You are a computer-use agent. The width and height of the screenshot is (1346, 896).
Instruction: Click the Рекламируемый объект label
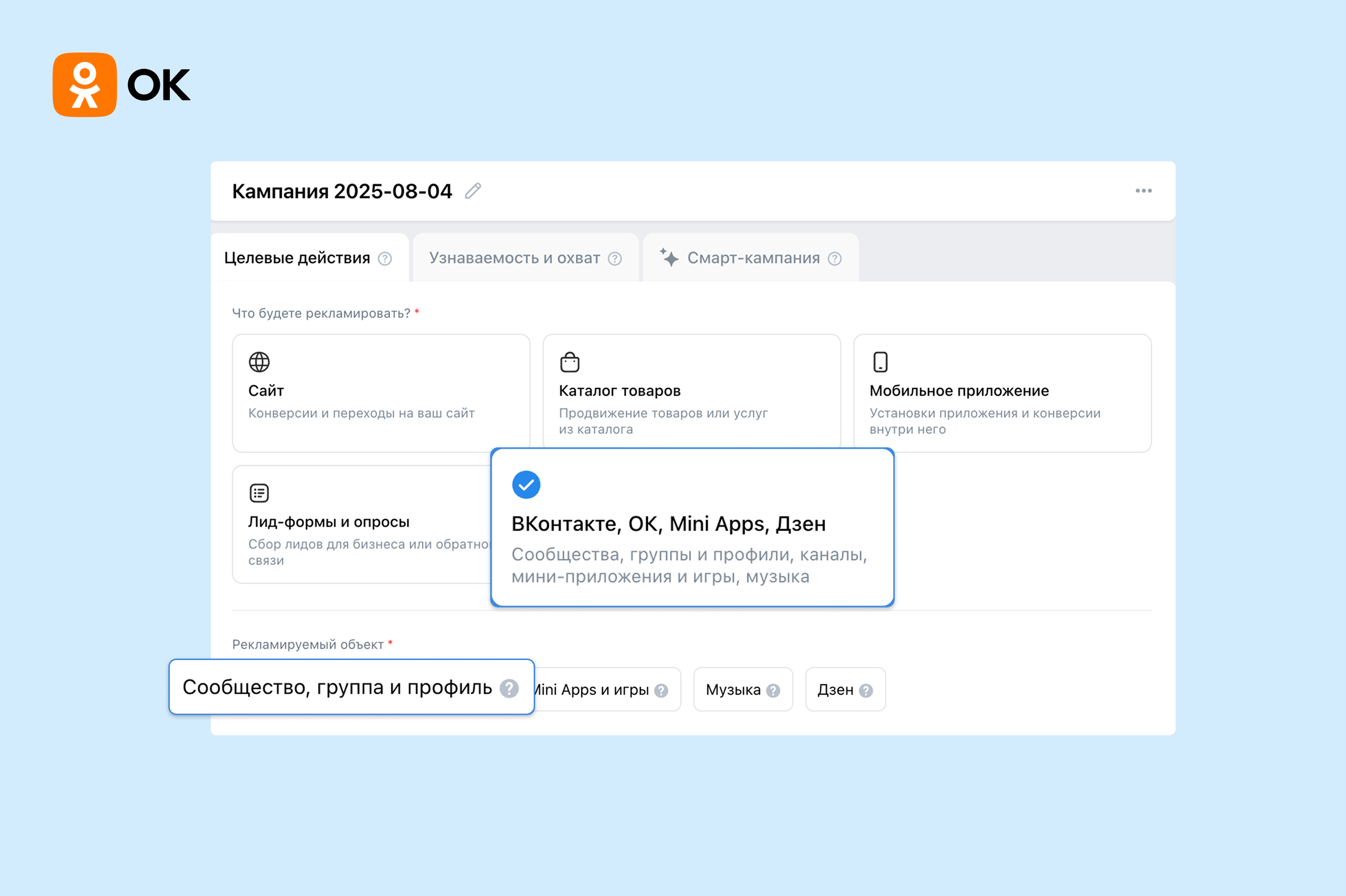(x=308, y=645)
